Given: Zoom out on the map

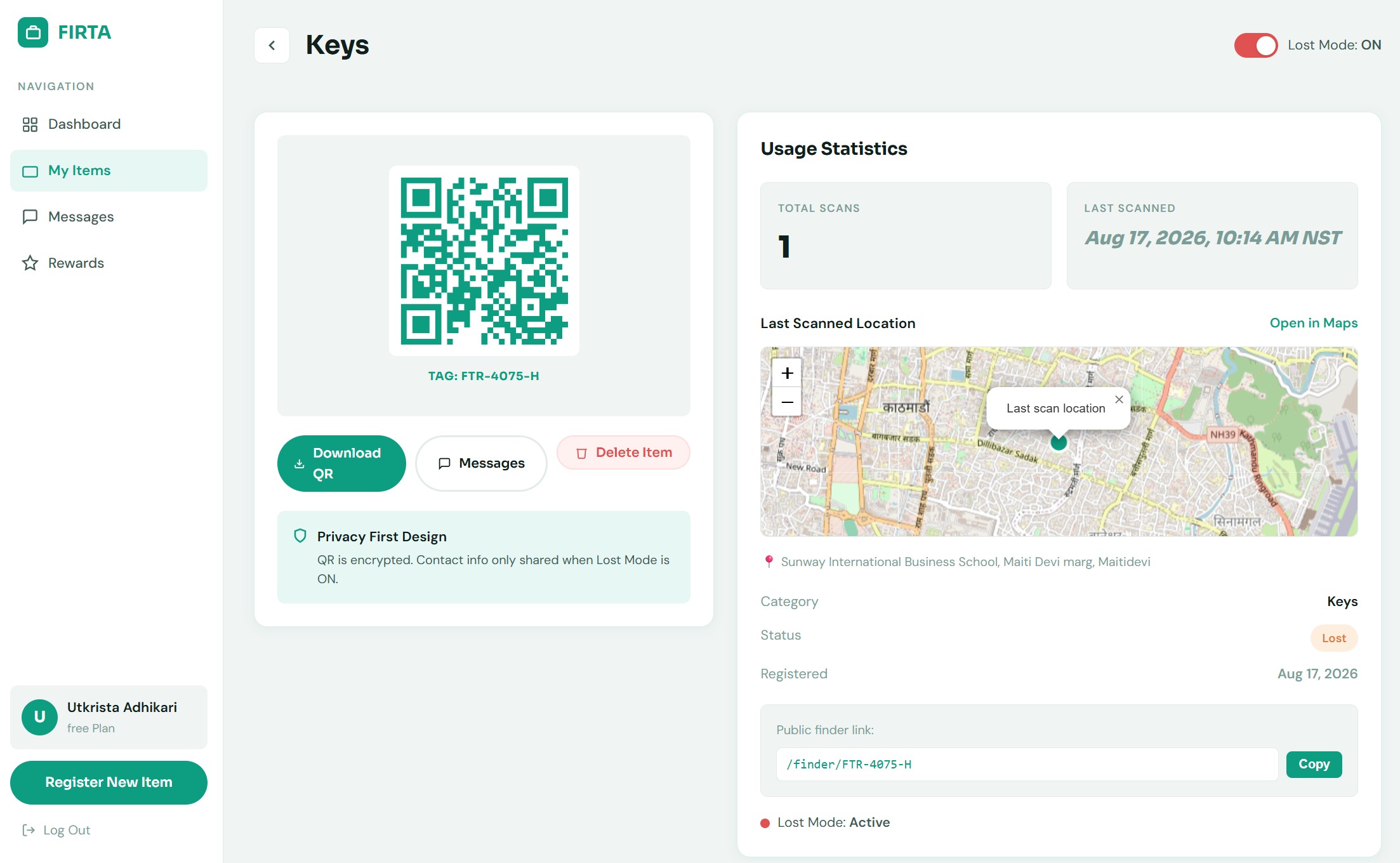Looking at the screenshot, I should pos(787,402).
